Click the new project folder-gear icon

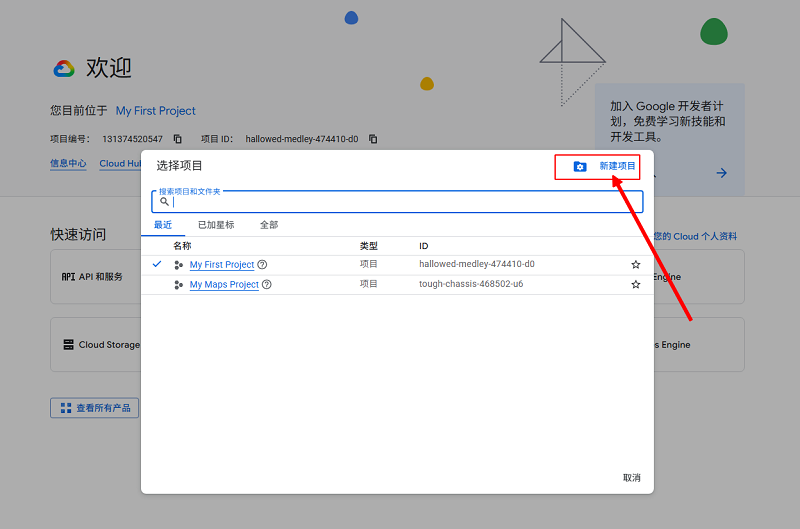tap(580, 166)
